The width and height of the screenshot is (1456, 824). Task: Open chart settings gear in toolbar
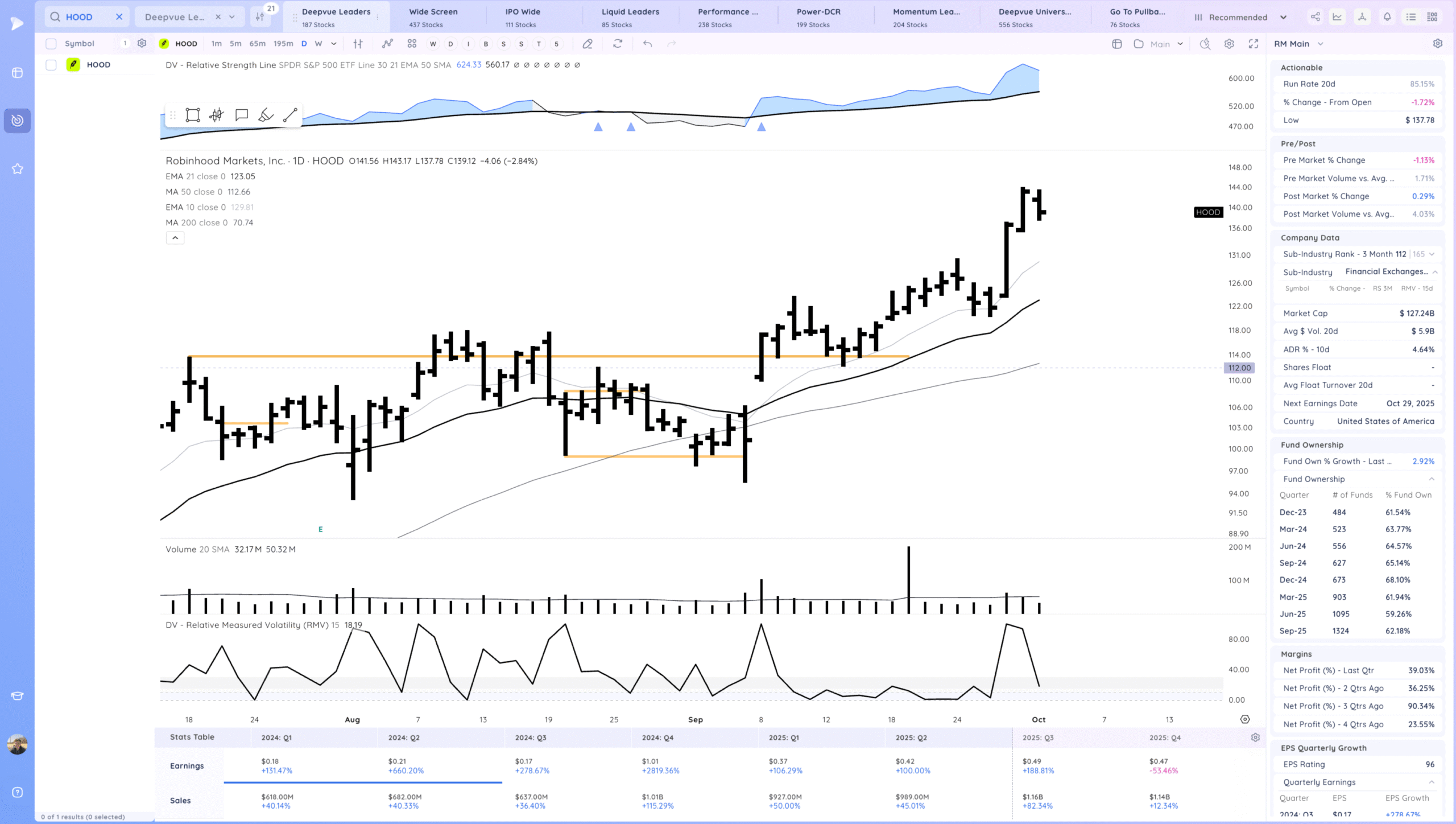click(x=1229, y=44)
